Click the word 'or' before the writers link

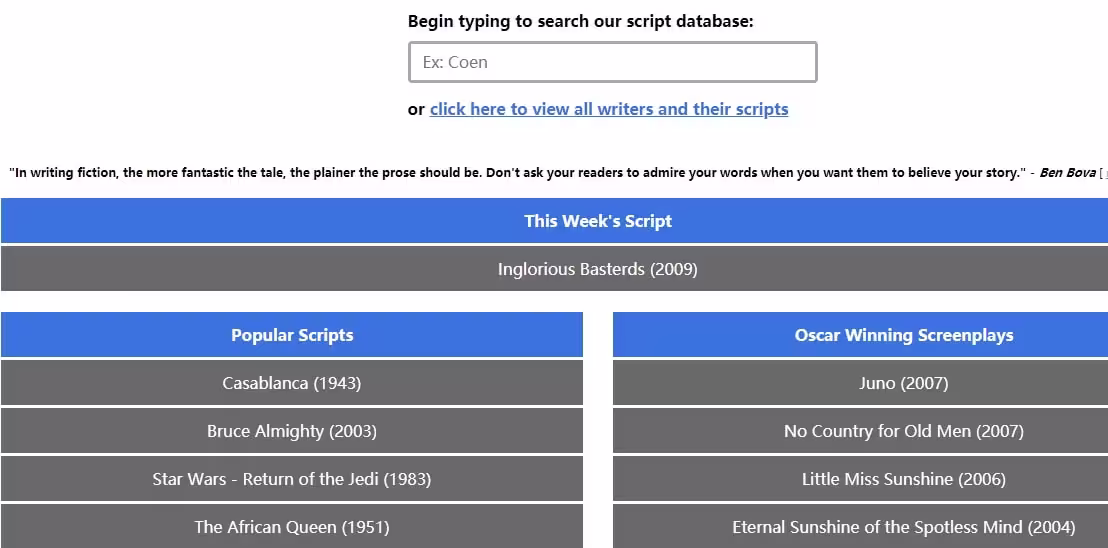point(416,109)
